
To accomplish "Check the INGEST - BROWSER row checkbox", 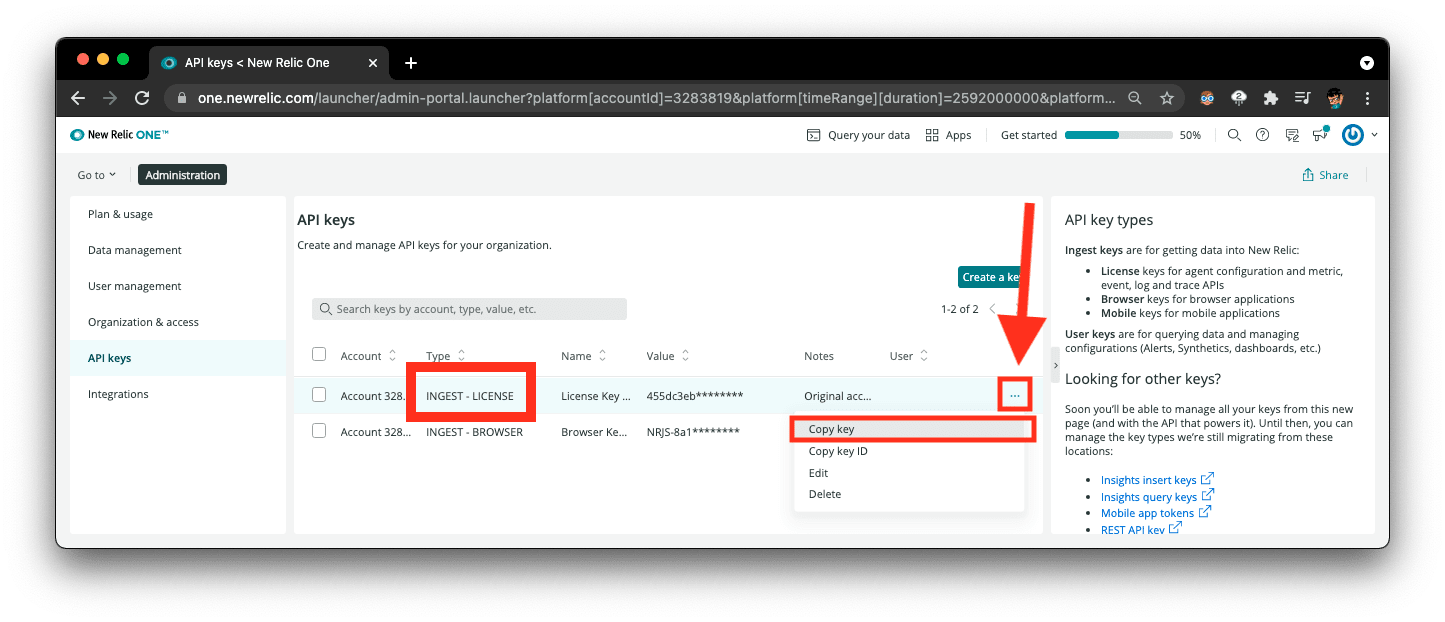I will (x=319, y=431).
